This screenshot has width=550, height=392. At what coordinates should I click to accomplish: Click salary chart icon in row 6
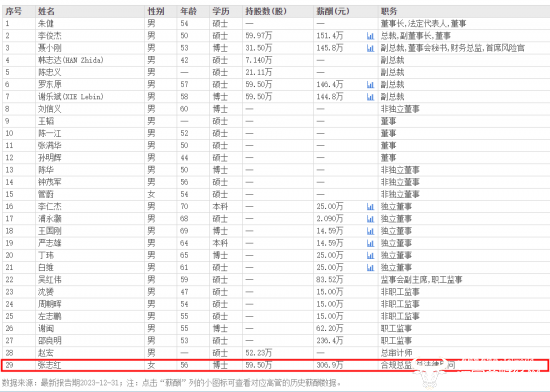pyautogui.click(x=370, y=85)
